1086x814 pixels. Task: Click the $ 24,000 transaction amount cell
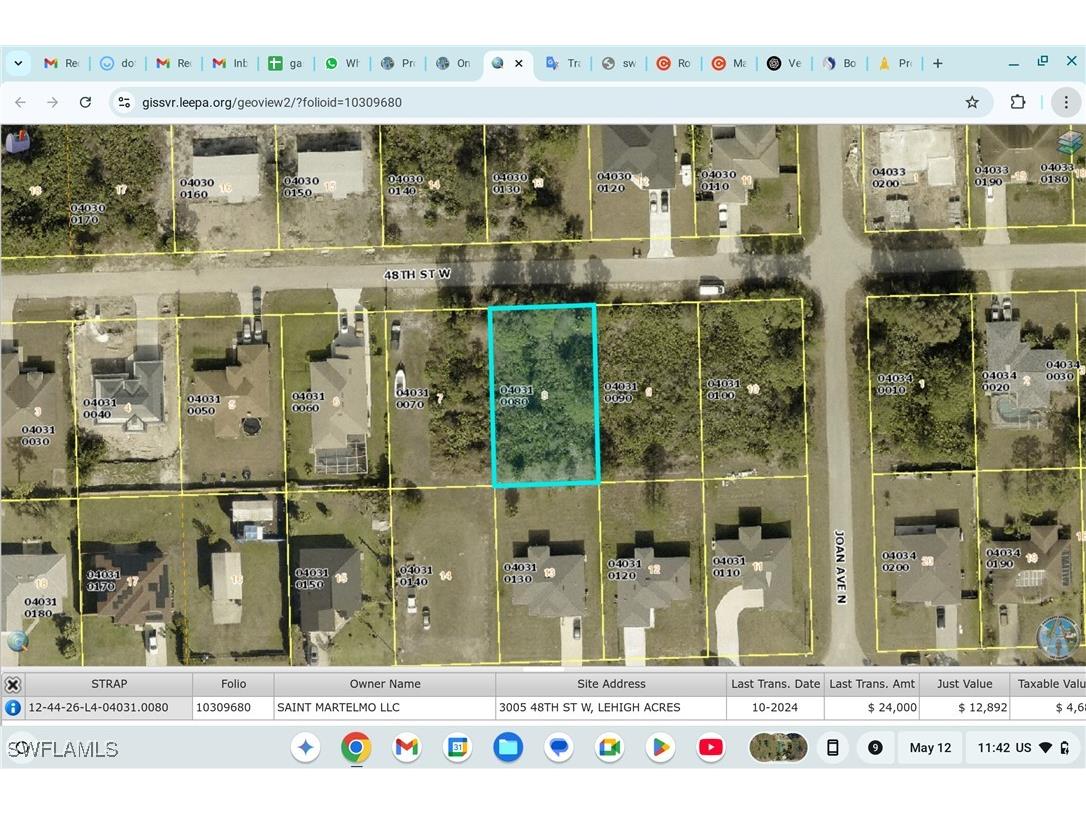pyautogui.click(x=872, y=707)
